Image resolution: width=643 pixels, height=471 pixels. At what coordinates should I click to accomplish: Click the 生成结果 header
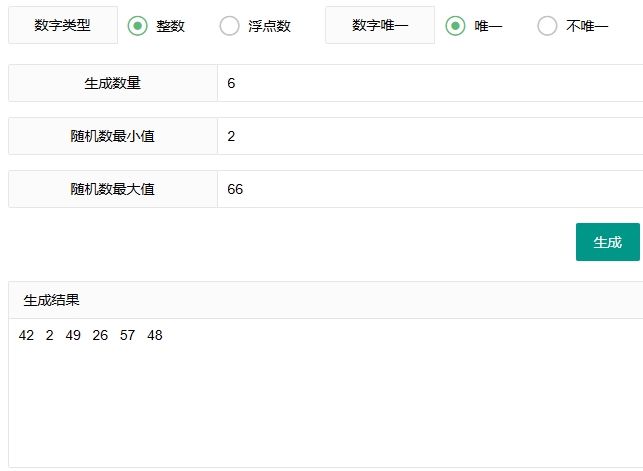(x=326, y=300)
